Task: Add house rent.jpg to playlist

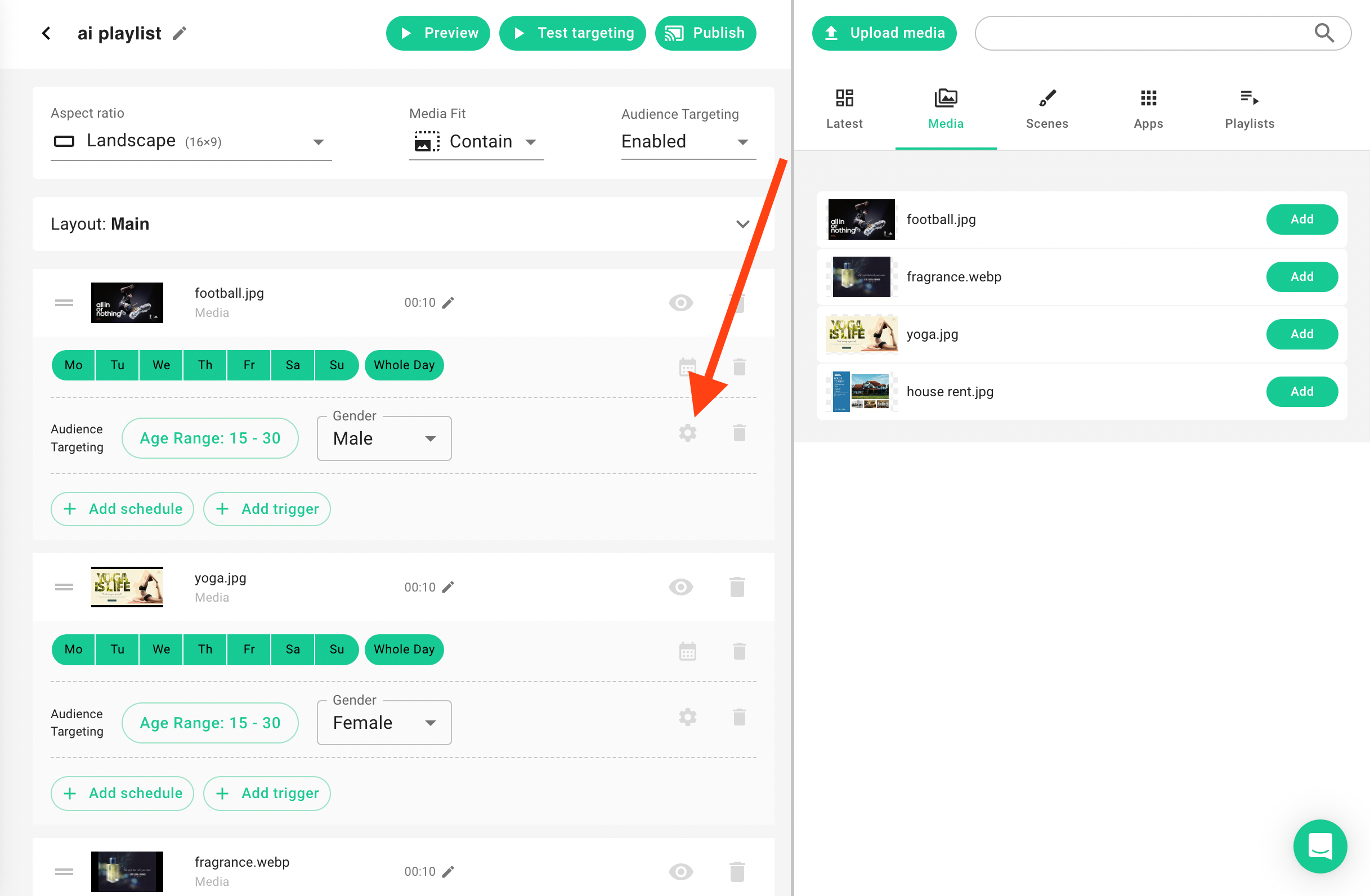Action: tap(1301, 391)
